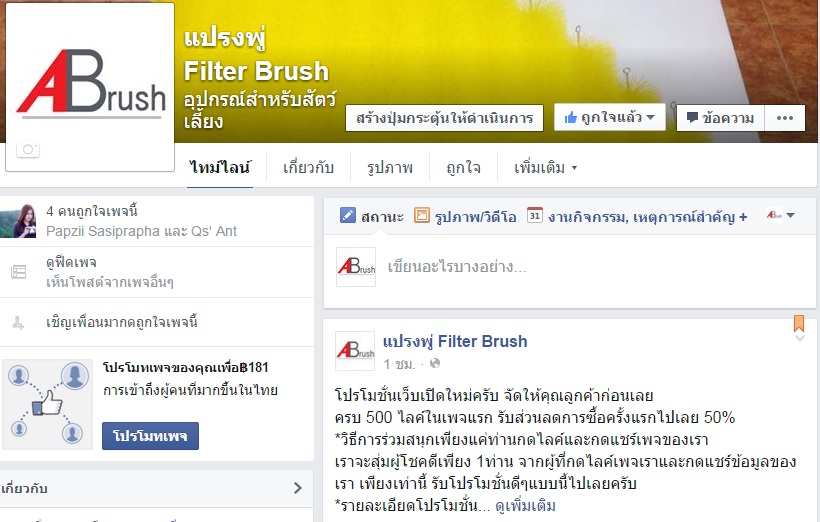Switch to the รูปภาพ tab

[390, 168]
